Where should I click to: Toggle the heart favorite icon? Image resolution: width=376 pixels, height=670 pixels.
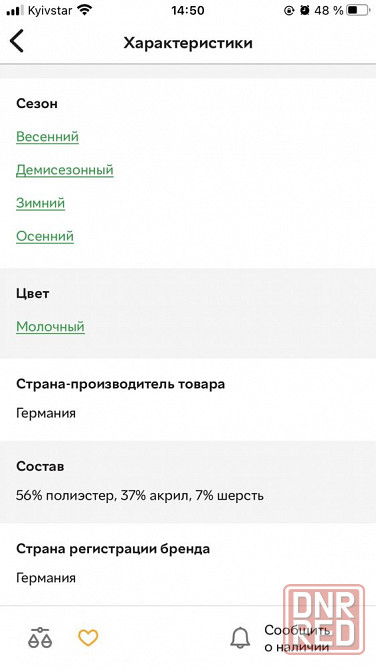coord(88,638)
